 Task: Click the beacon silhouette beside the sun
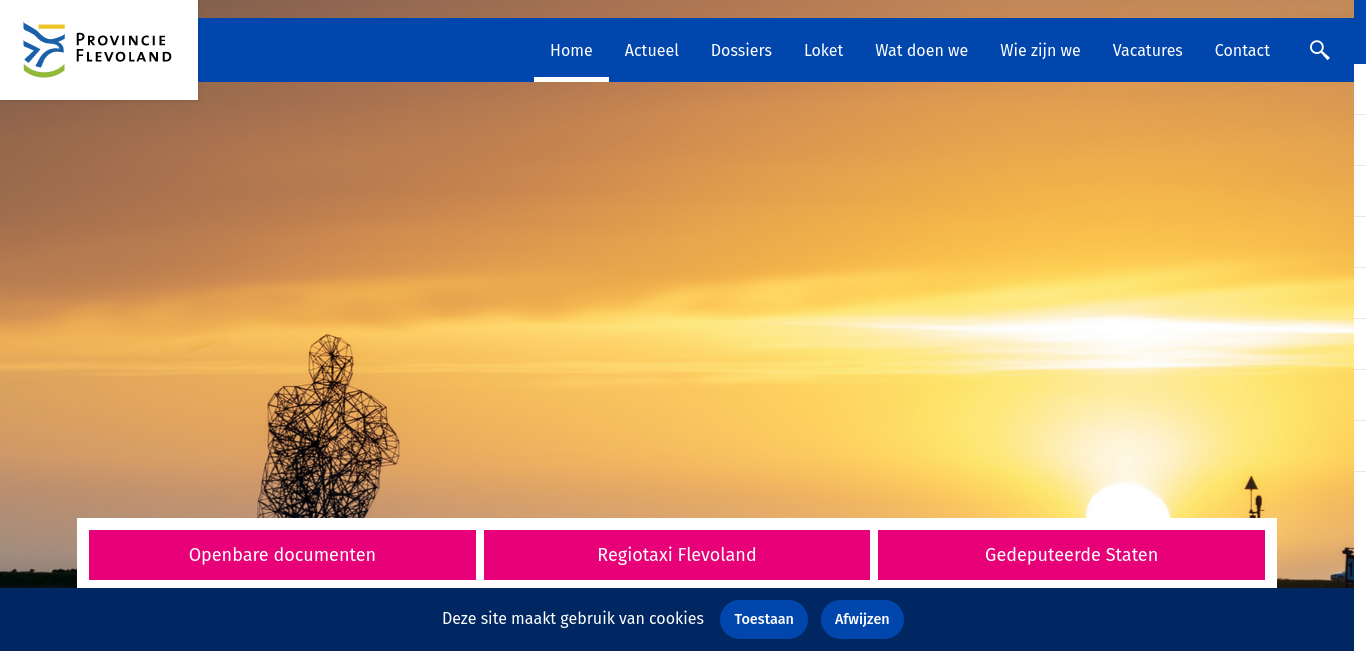pyautogui.click(x=1251, y=497)
